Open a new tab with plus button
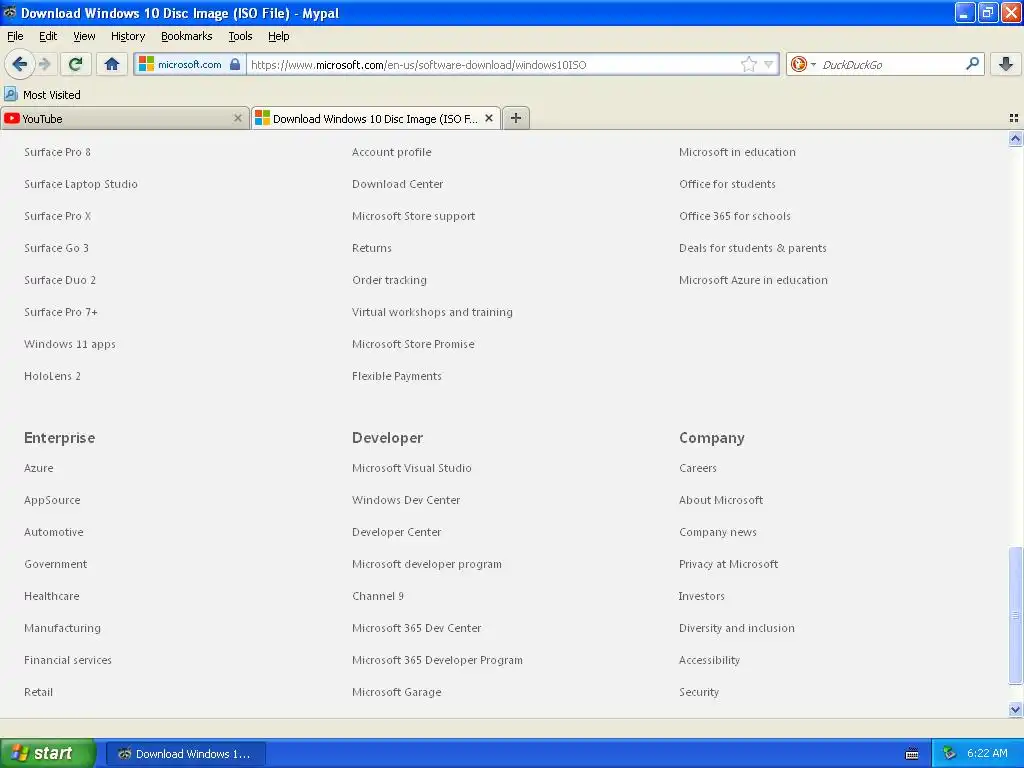 [x=516, y=118]
